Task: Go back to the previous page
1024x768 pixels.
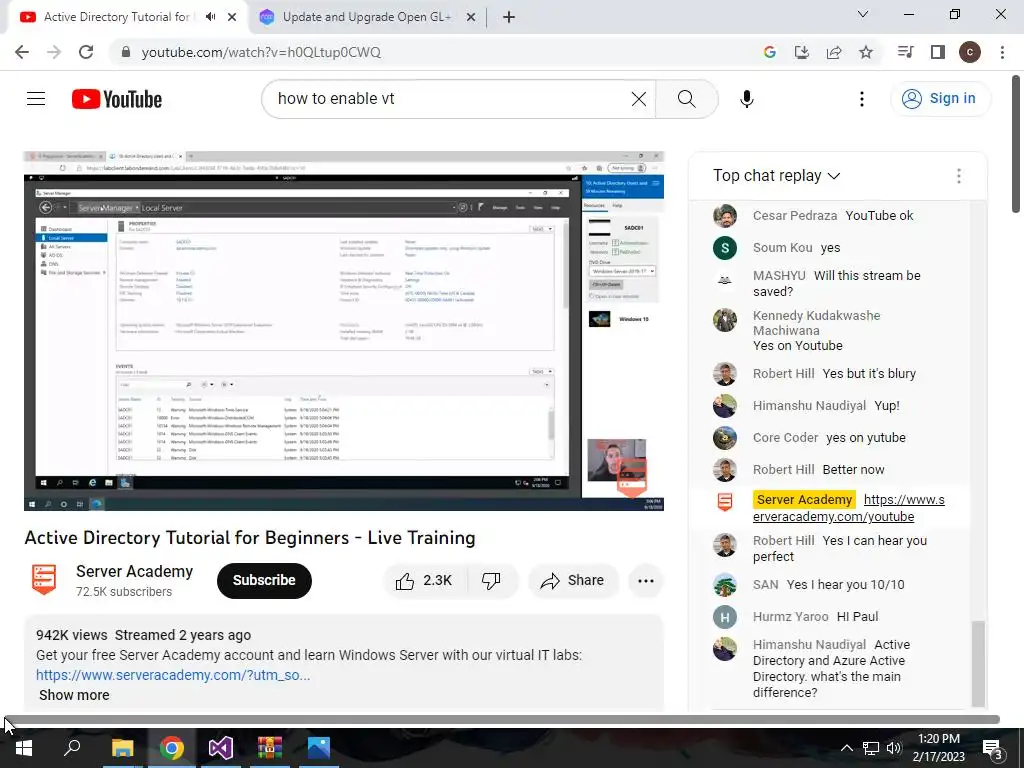Action: [22, 52]
